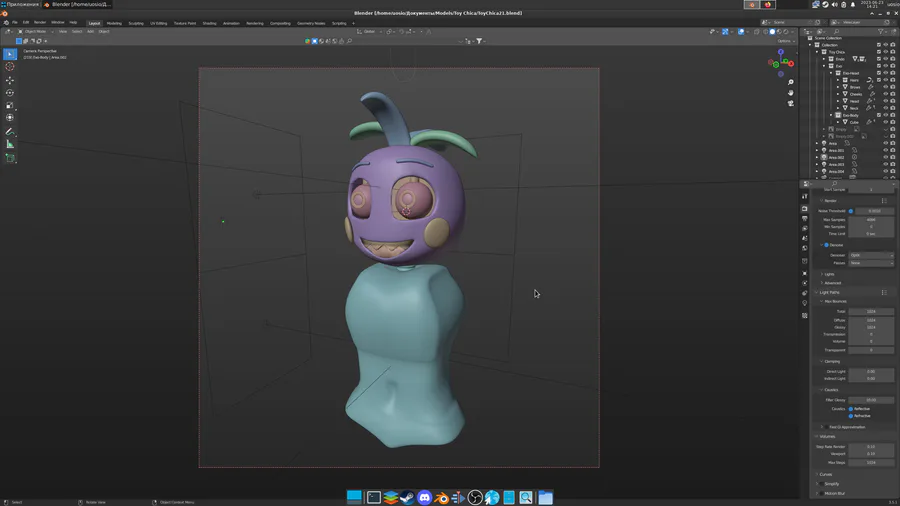Click the outliner filter funnel icon
The height and width of the screenshot is (506, 900).
(x=881, y=32)
